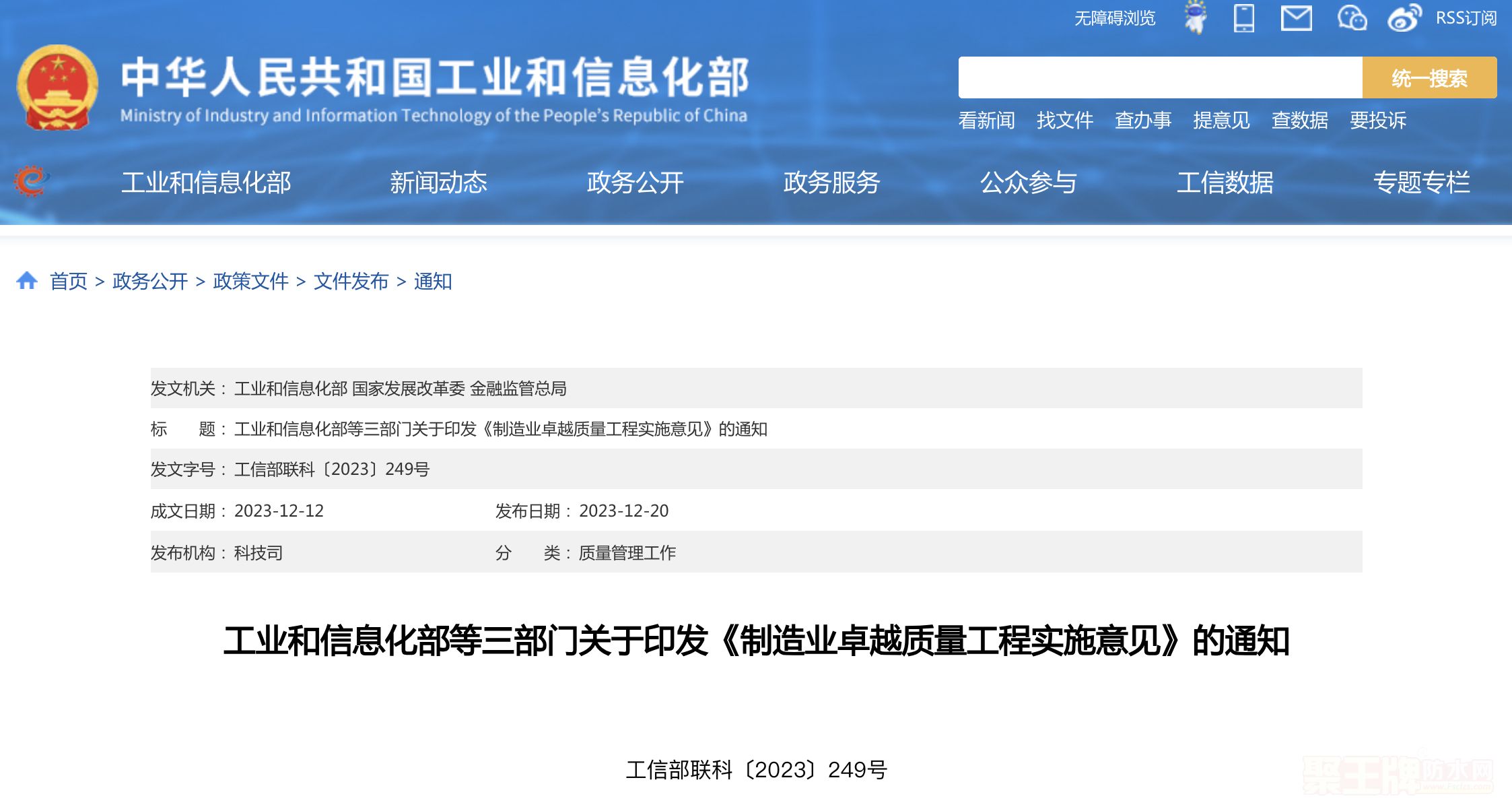Focus the search input field
The image size is (1512, 811).
pyautogui.click(x=1160, y=78)
